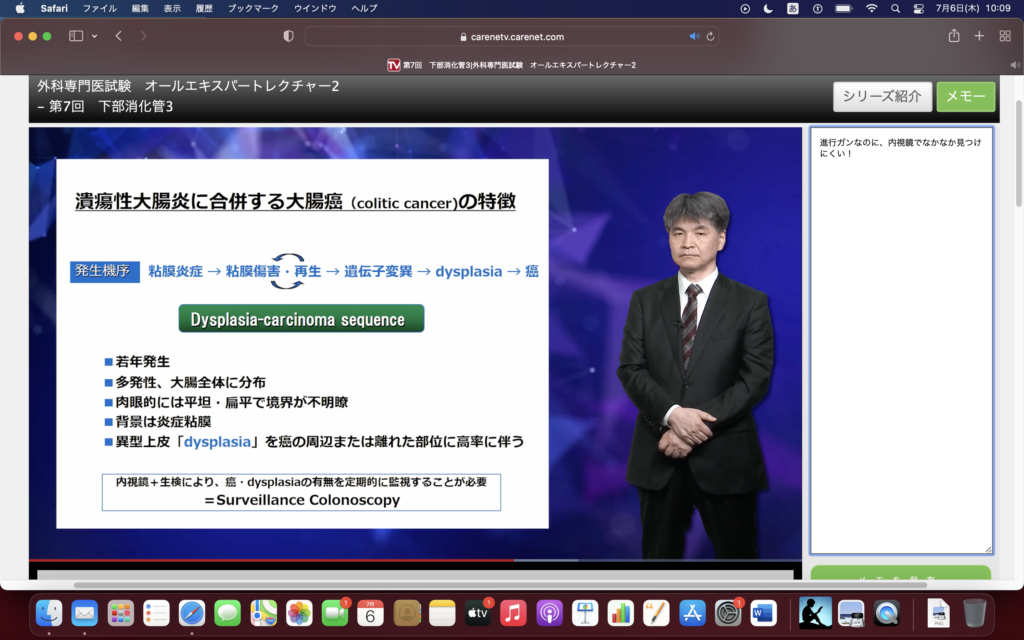Open Keynote from the Dock

click(586, 612)
